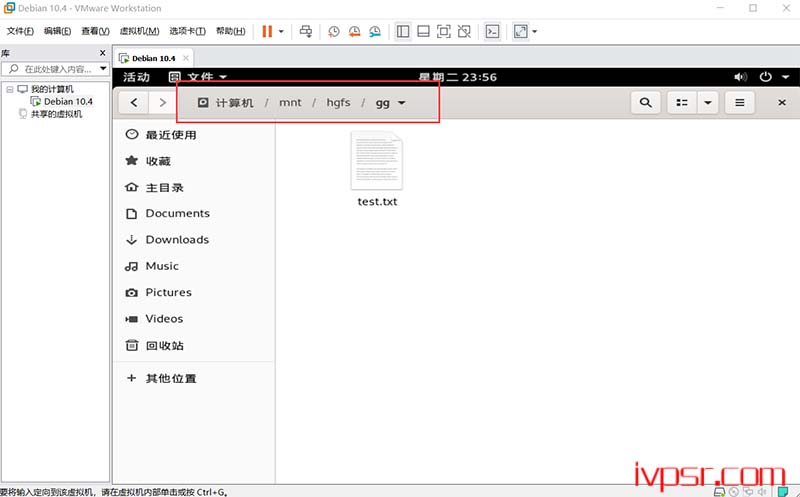
Task: Open the snapshot manager
Action: [374, 32]
